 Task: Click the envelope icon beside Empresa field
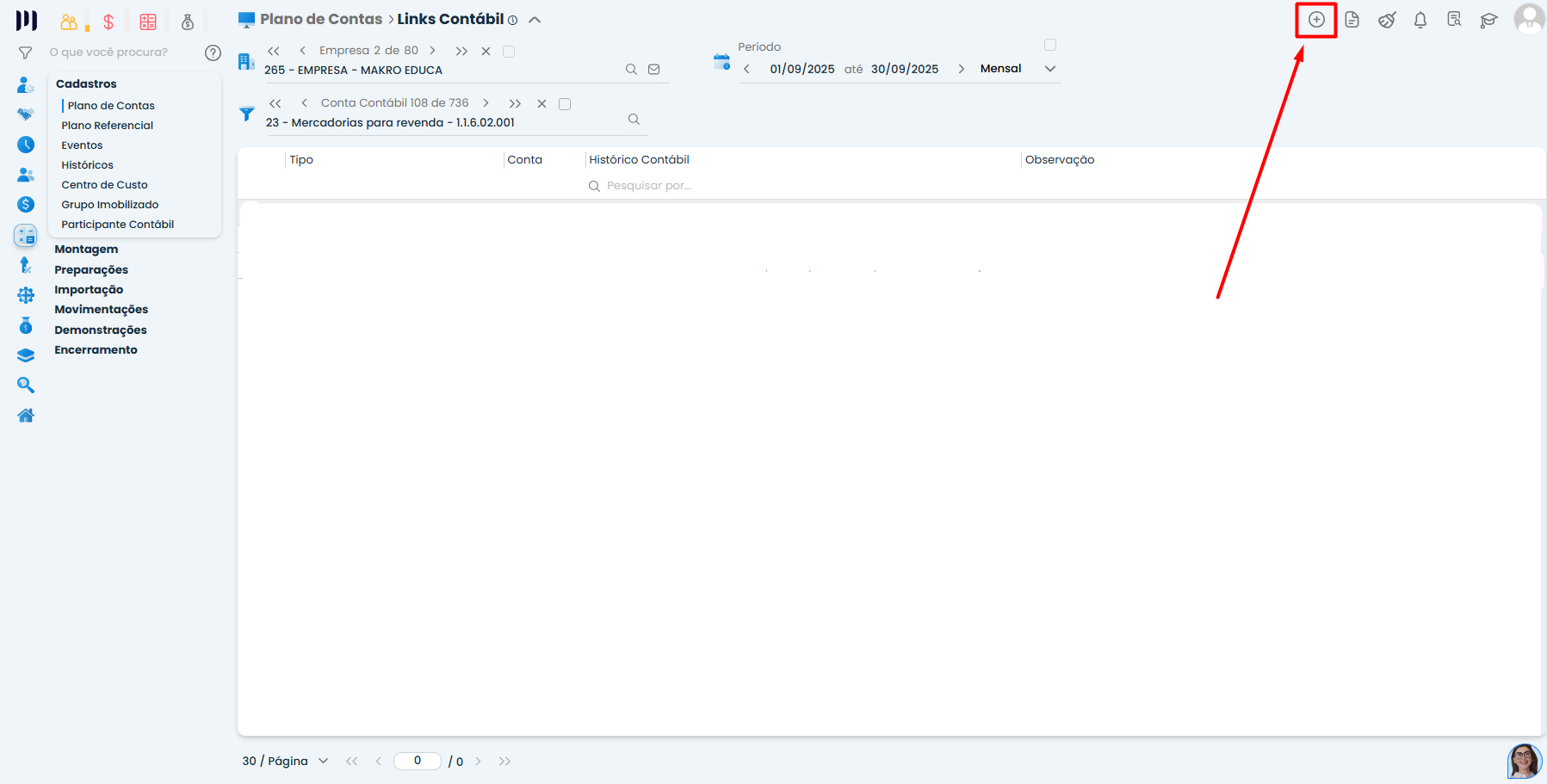654,70
